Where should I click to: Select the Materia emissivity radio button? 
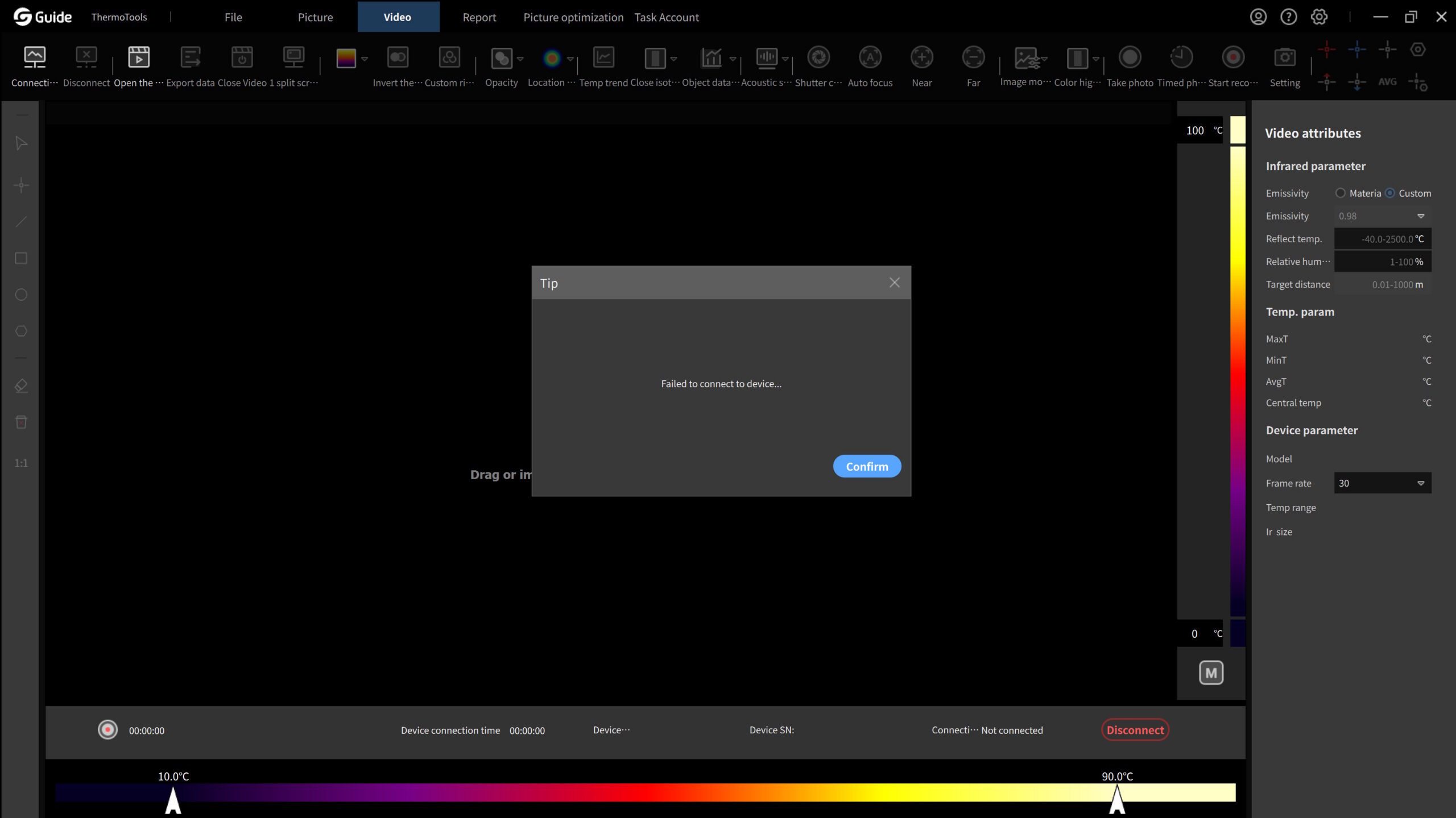[x=1341, y=193]
